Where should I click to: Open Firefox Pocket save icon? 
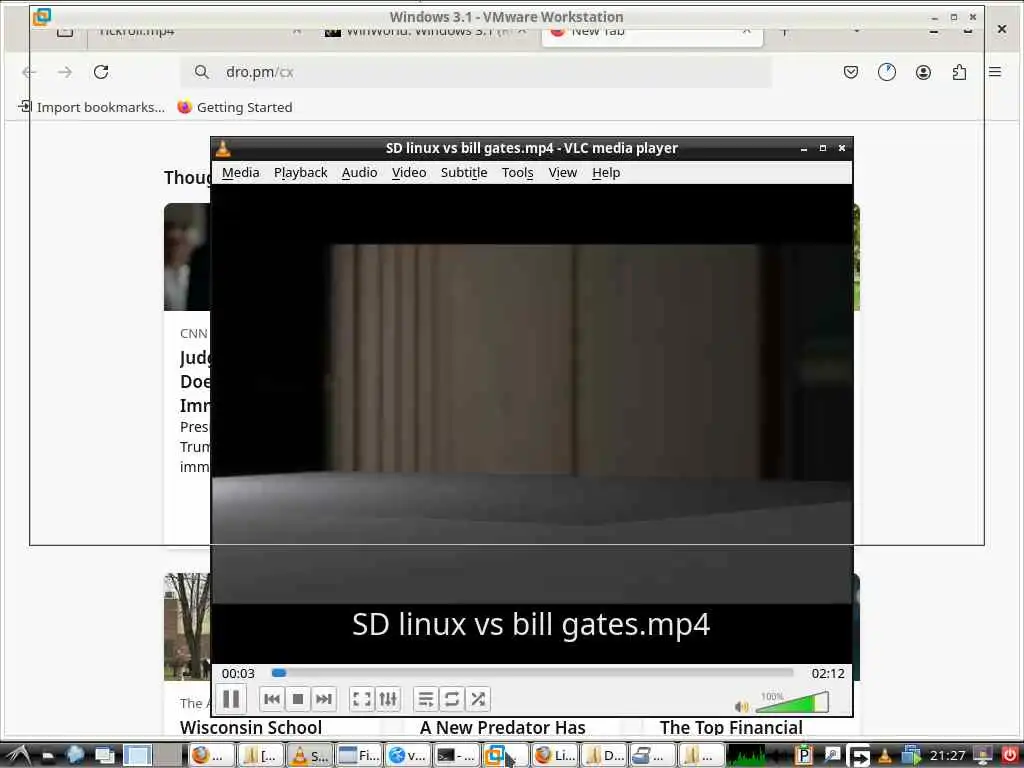point(850,72)
